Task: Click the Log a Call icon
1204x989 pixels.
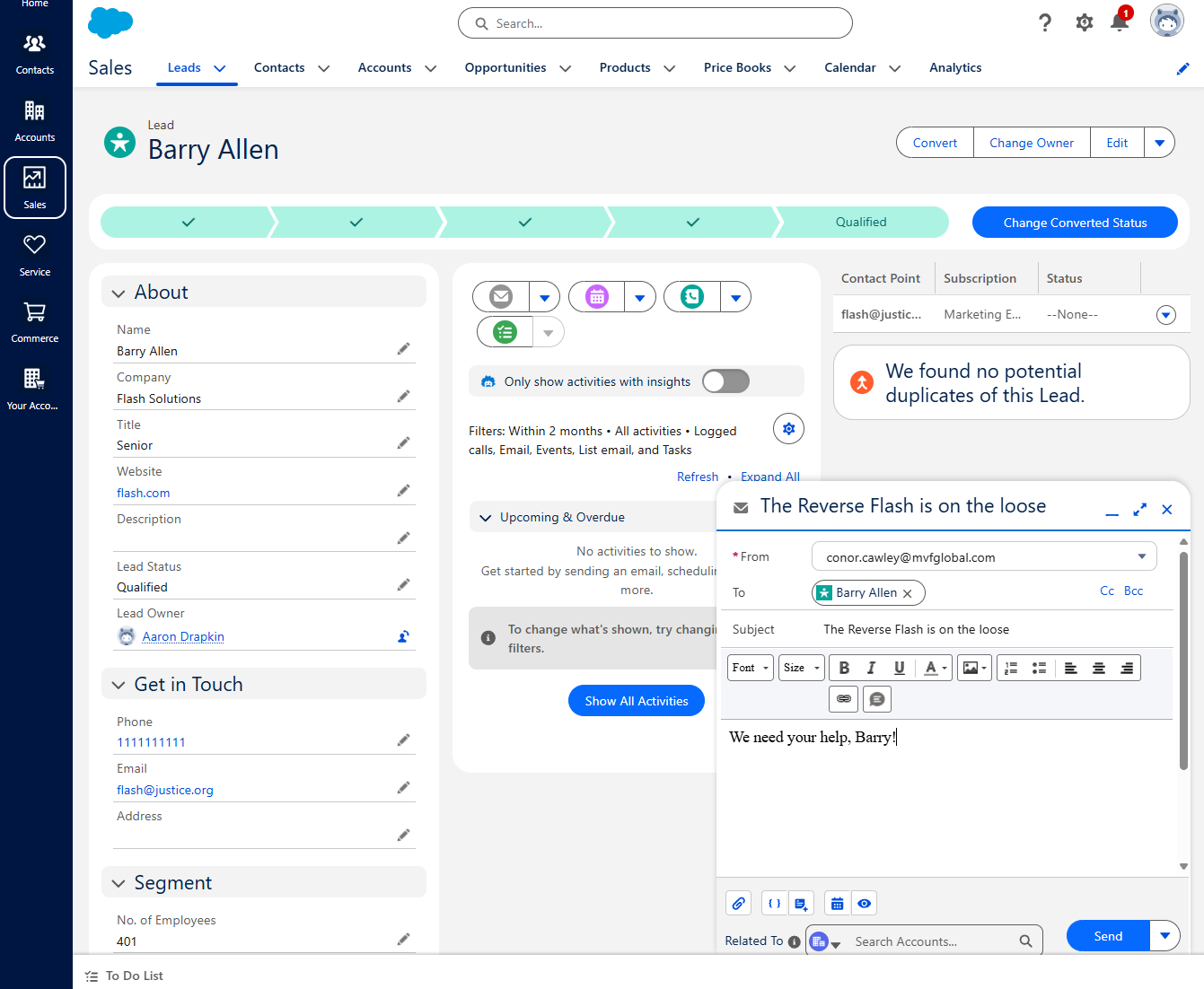Action: point(690,296)
